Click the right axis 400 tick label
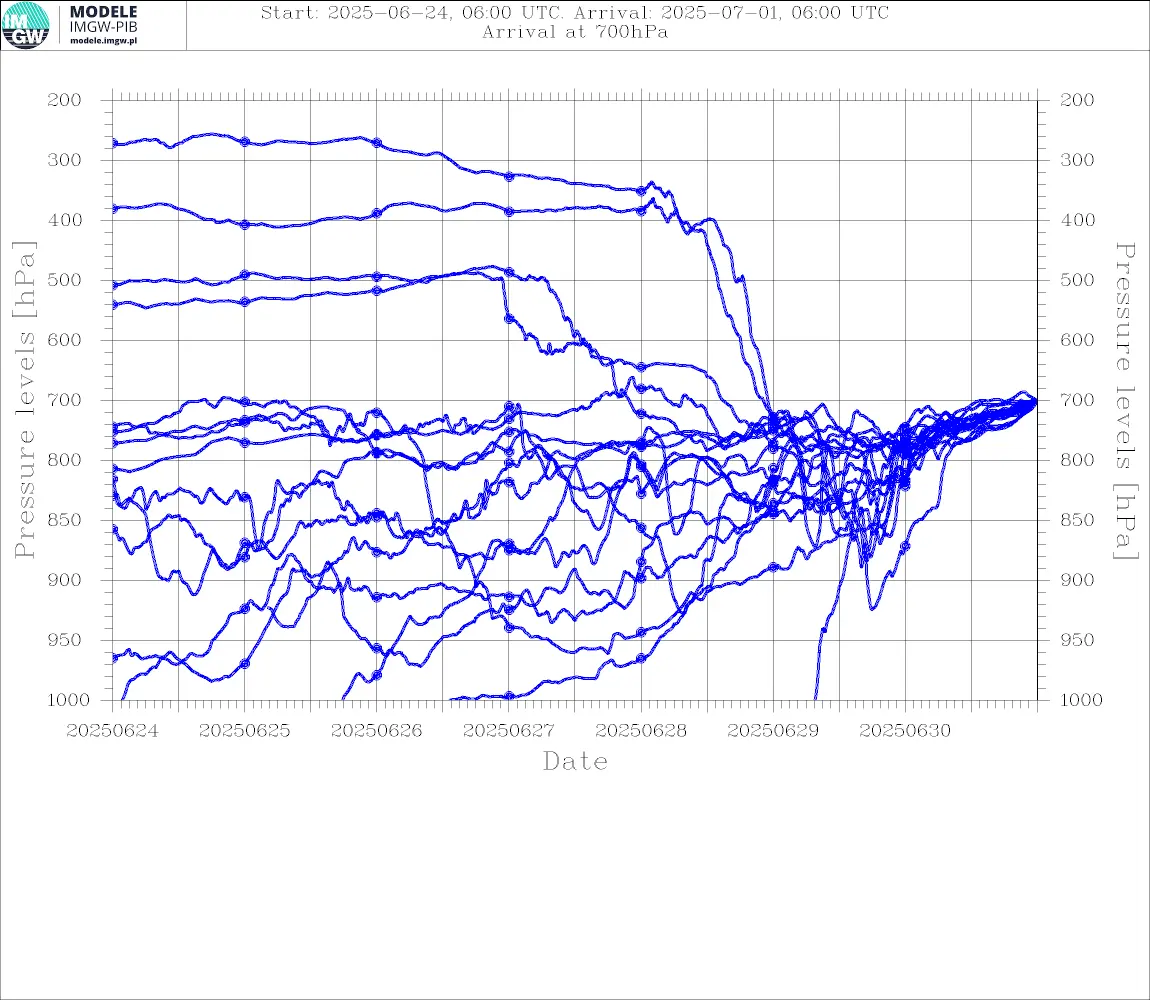This screenshot has height=1000, width=1150. [1077, 220]
